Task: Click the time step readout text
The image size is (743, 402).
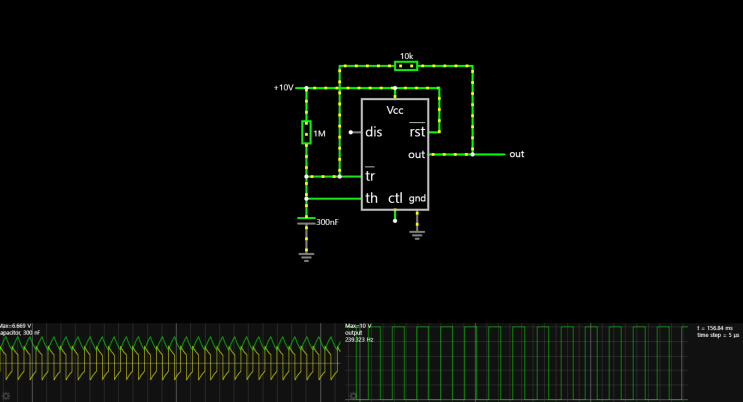Action: point(716,335)
